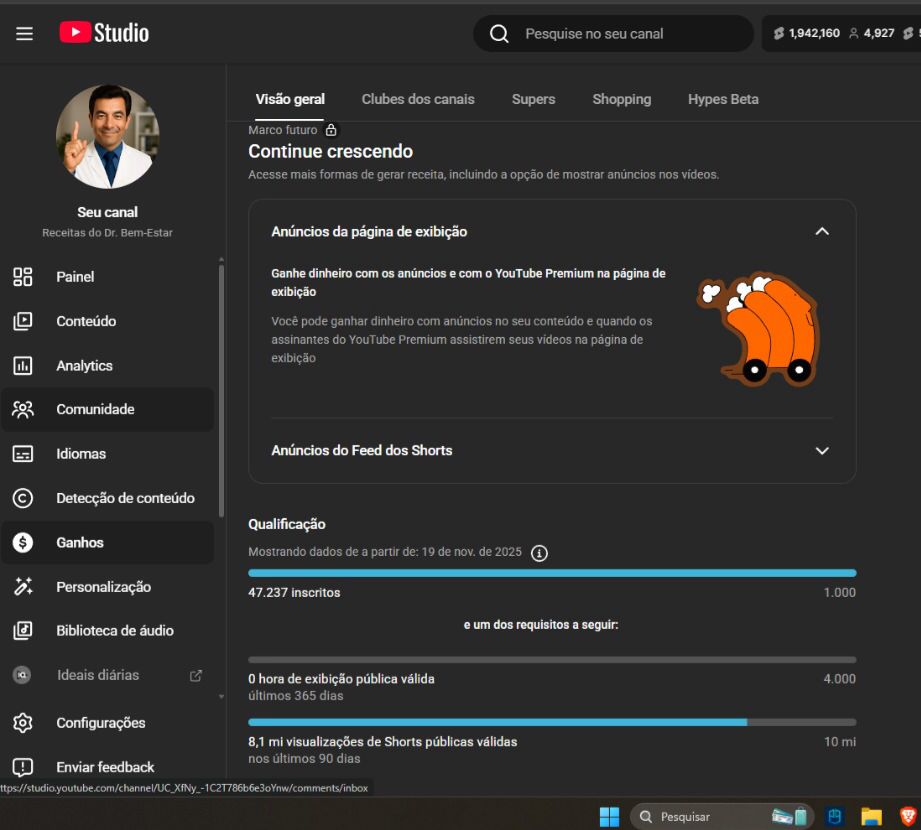Screen dimensions: 921x830
Task: Open Configurações gear icon
Action: 23,723
